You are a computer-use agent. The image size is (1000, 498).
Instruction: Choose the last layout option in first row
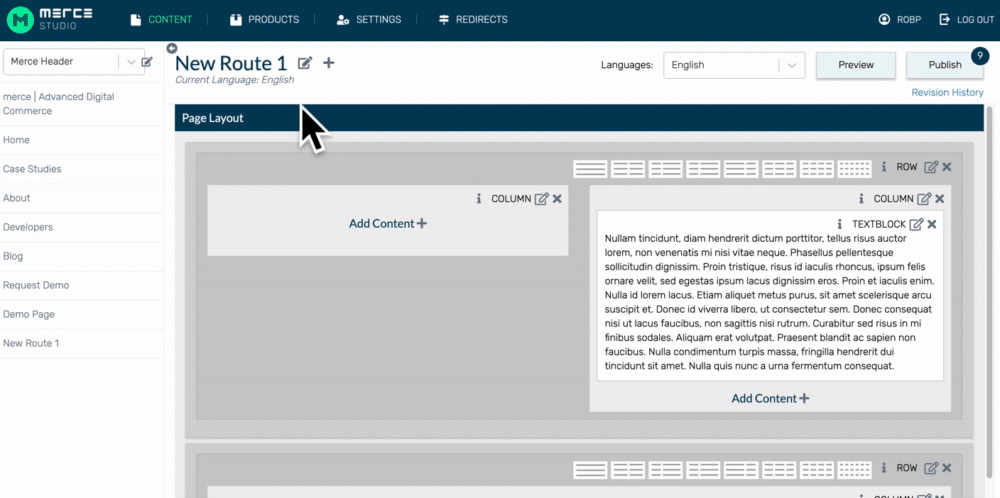click(854, 168)
